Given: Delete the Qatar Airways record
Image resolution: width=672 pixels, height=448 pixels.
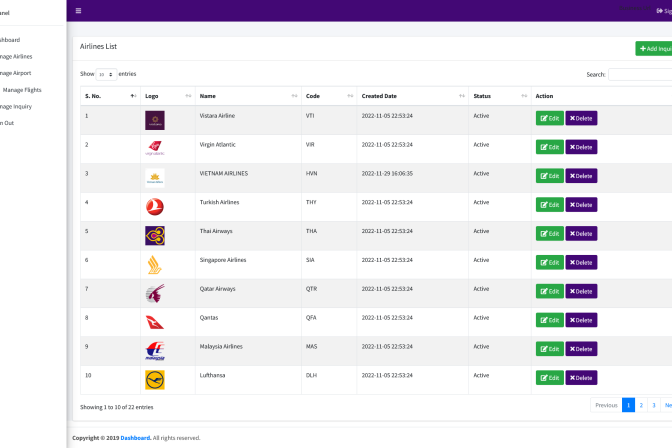Looking at the screenshot, I should coord(581,291).
